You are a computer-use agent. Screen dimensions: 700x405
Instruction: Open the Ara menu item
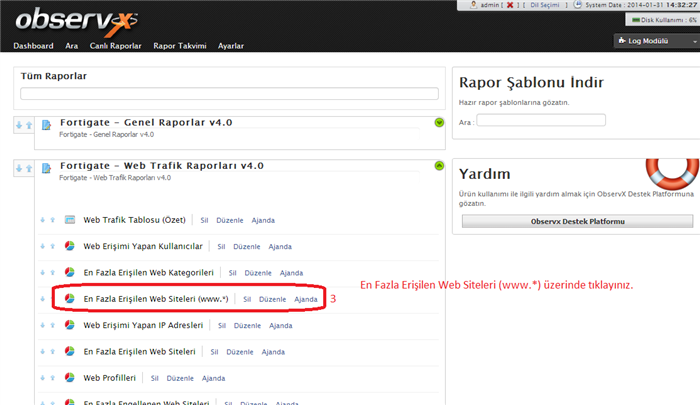point(71,46)
